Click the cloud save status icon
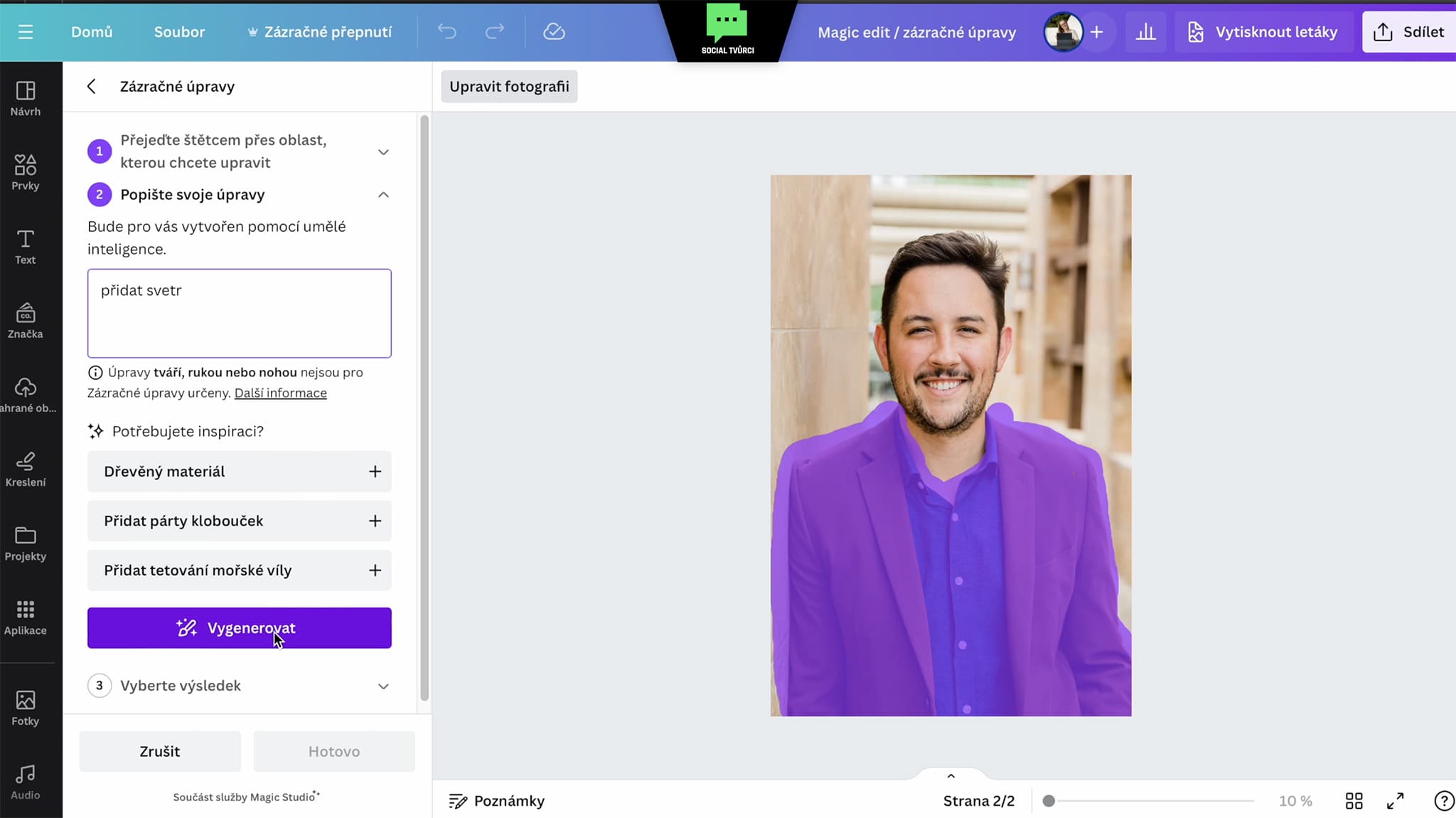The height and width of the screenshot is (818, 1456). tap(554, 31)
